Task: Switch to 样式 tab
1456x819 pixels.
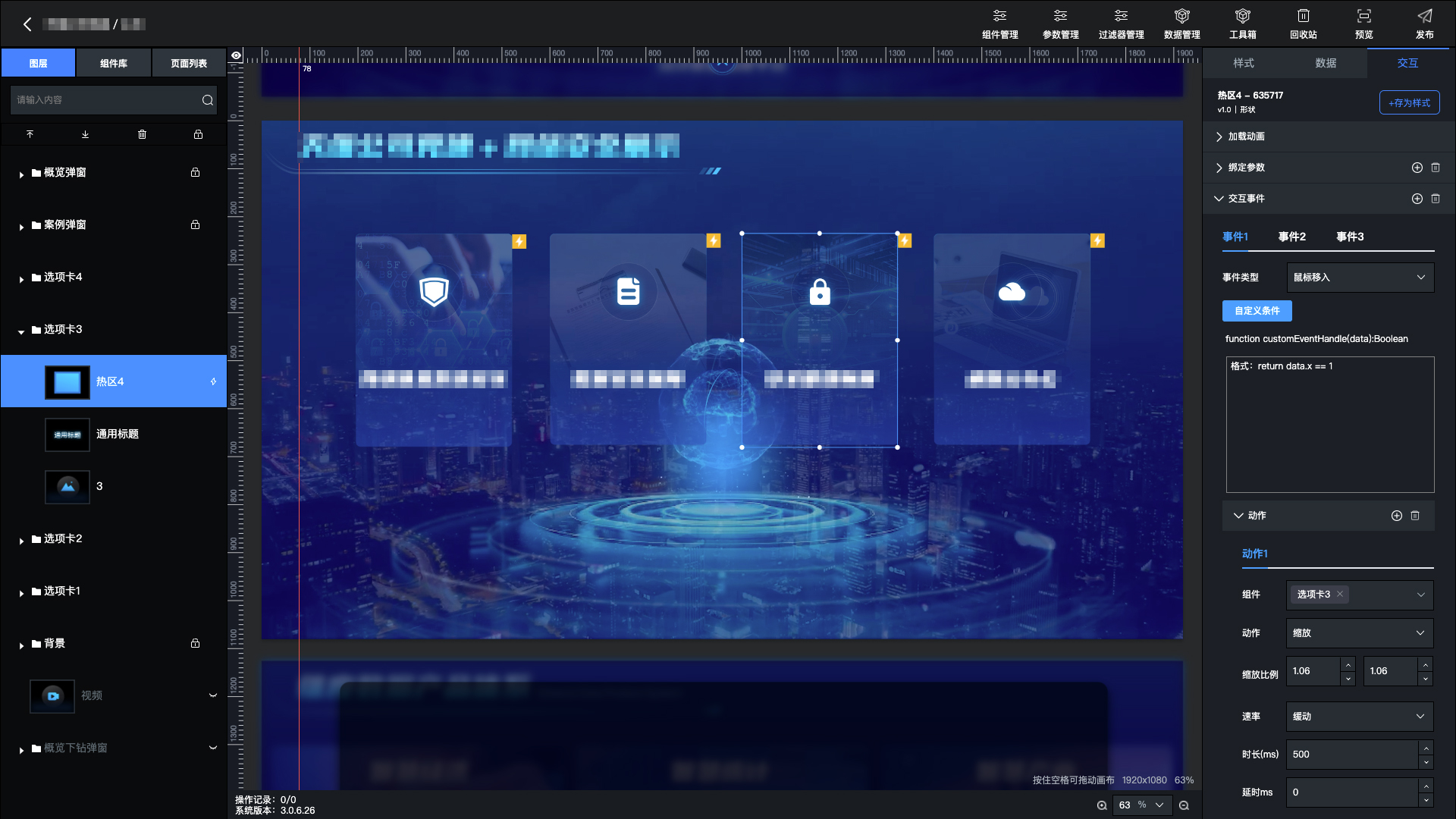Action: tap(1244, 63)
